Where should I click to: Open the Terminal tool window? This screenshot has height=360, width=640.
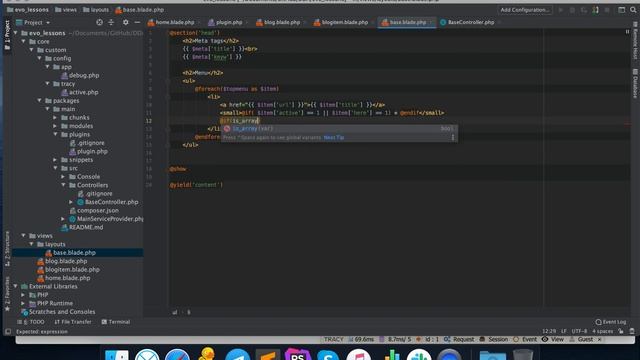[x=116, y=322]
